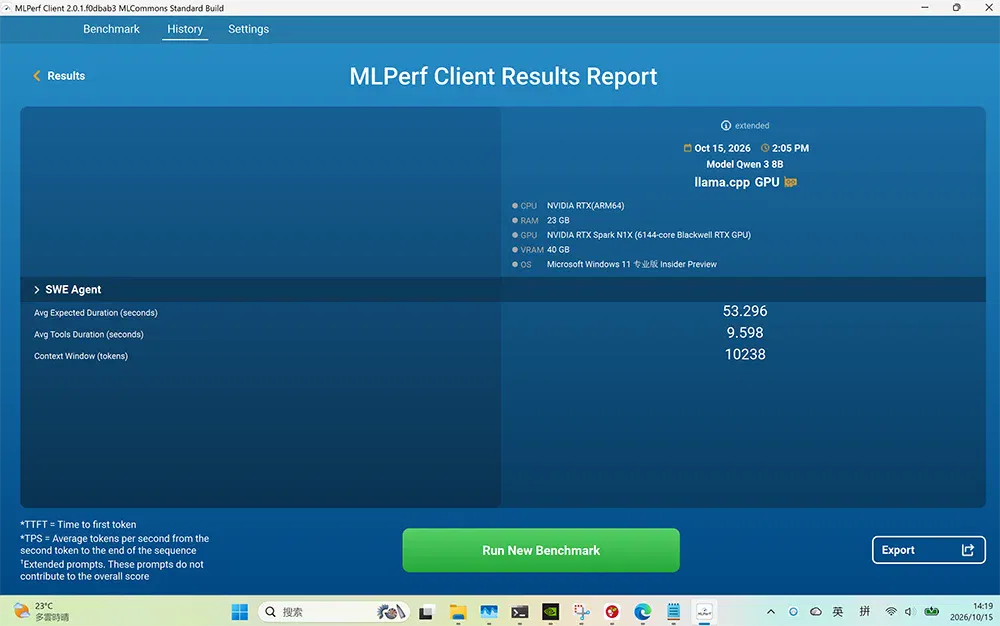The width and height of the screenshot is (1000, 626).
Task: Open Task View from the taskbar
Action: (x=426, y=612)
